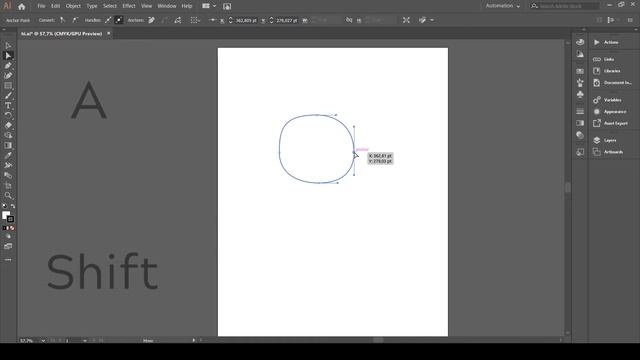640x360 pixels.
Task: Open the Appearance panel
Action: [x=615, y=111]
